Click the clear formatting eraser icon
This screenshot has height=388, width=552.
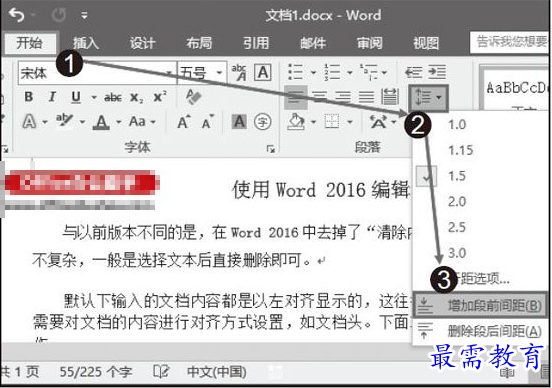193,97
